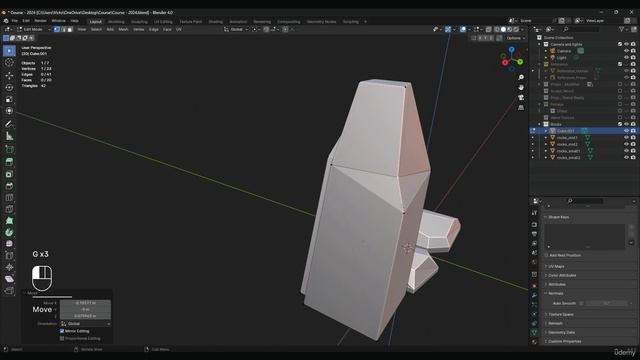The height and width of the screenshot is (360, 640).
Task: Open Global transform orientation dropdown in header
Action: (x=236, y=29)
